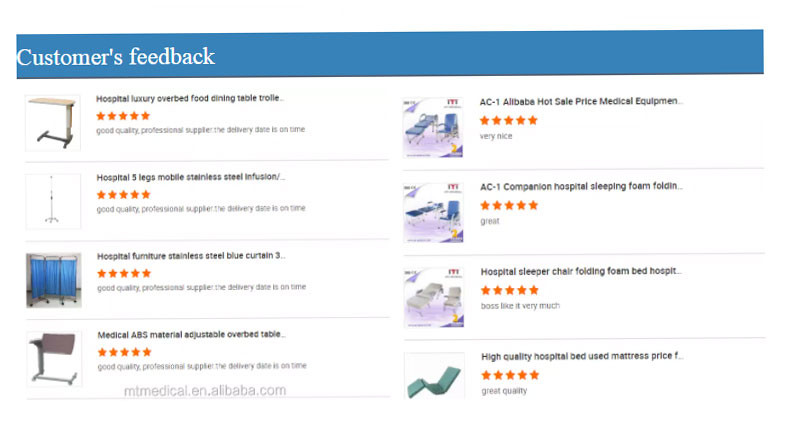Open the ABS adjustable overbed table thumbnail
The width and height of the screenshot is (800, 444).
click(x=54, y=359)
